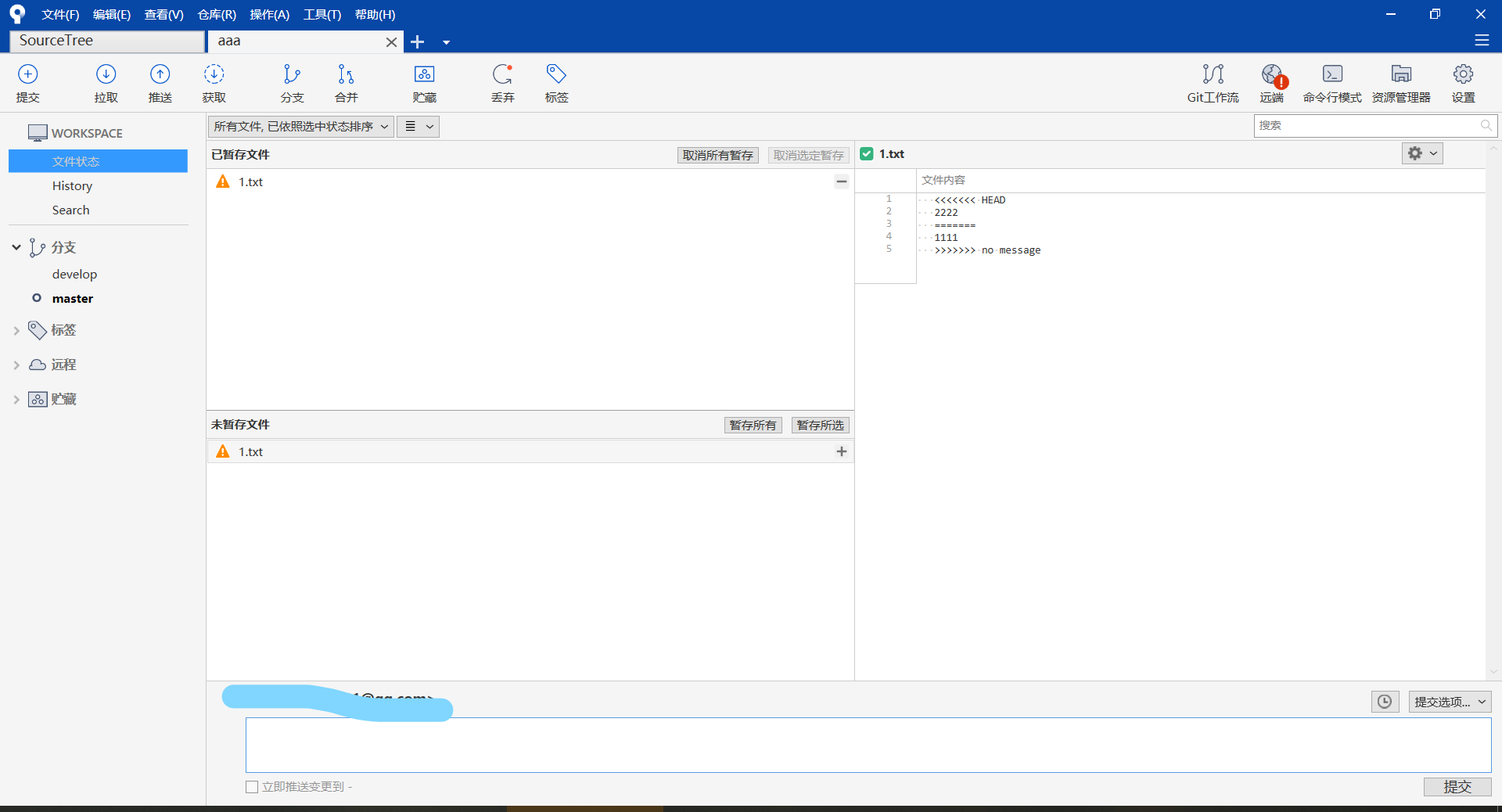Close the aaa repository tab

[391, 42]
